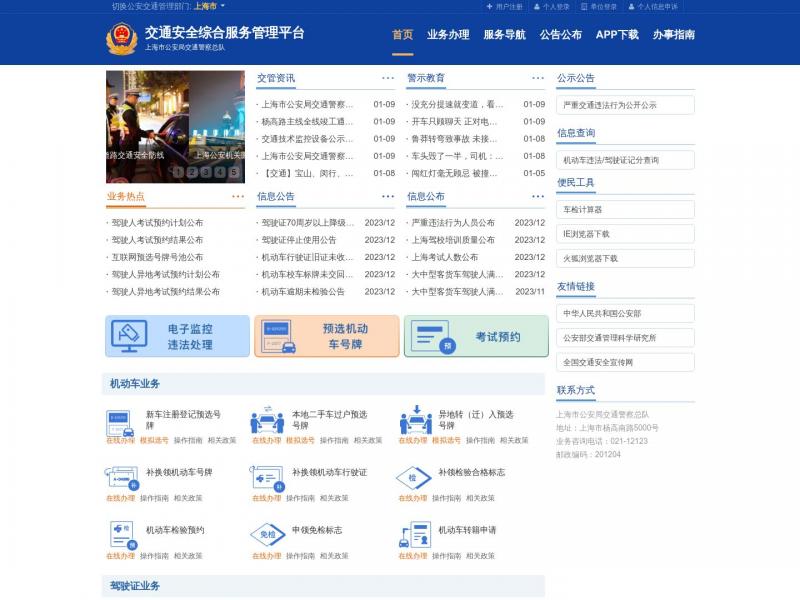The width and height of the screenshot is (800, 600).
Task: Expand more items in 信息公告
Action: click(x=388, y=196)
